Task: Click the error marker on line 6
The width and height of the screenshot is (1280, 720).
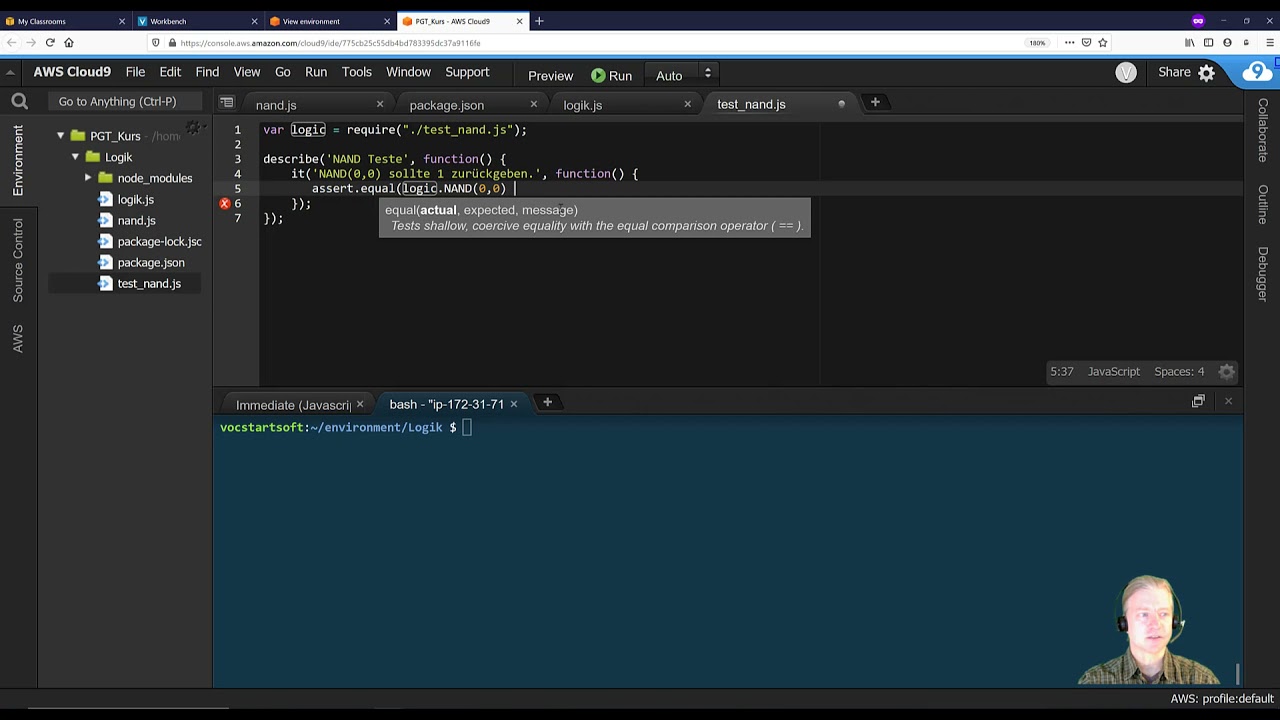Action: click(224, 203)
